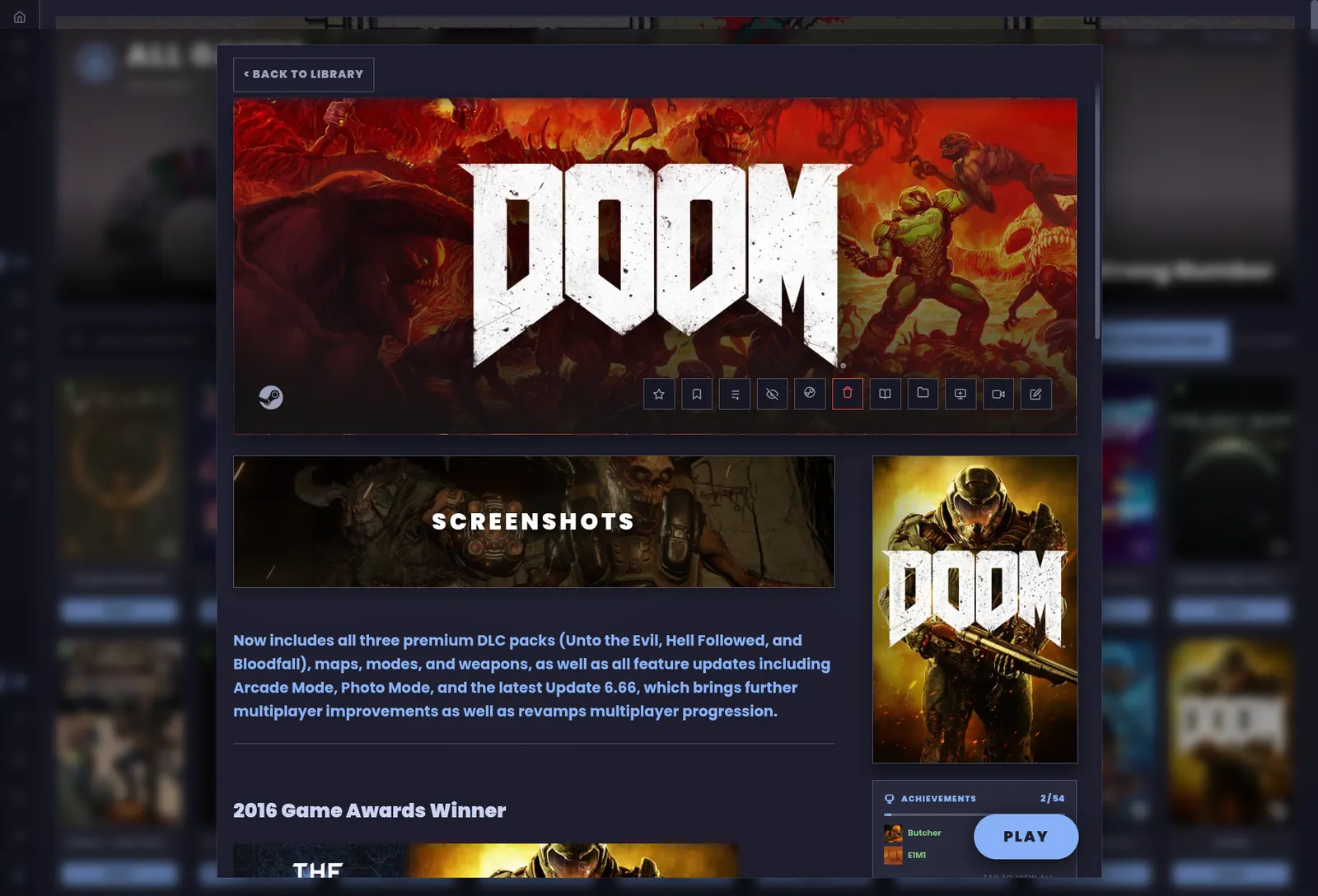Click the Butcher achievement thumbnail icon
The height and width of the screenshot is (896, 1318).
[x=893, y=833]
